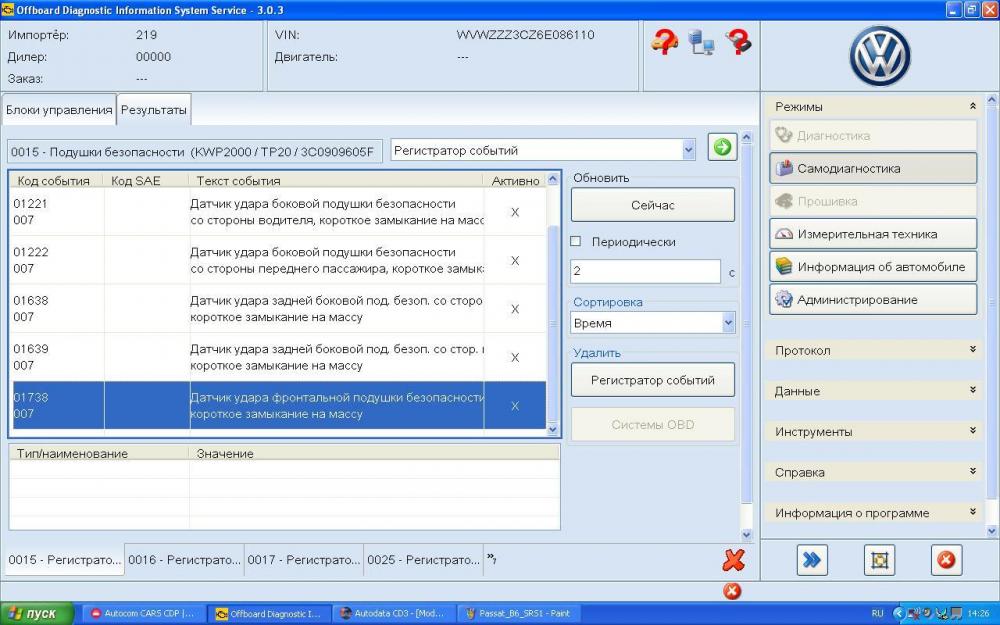Viewport: 1000px width, 625px height.
Task: Open Самодиагностика mode
Action: 873,168
